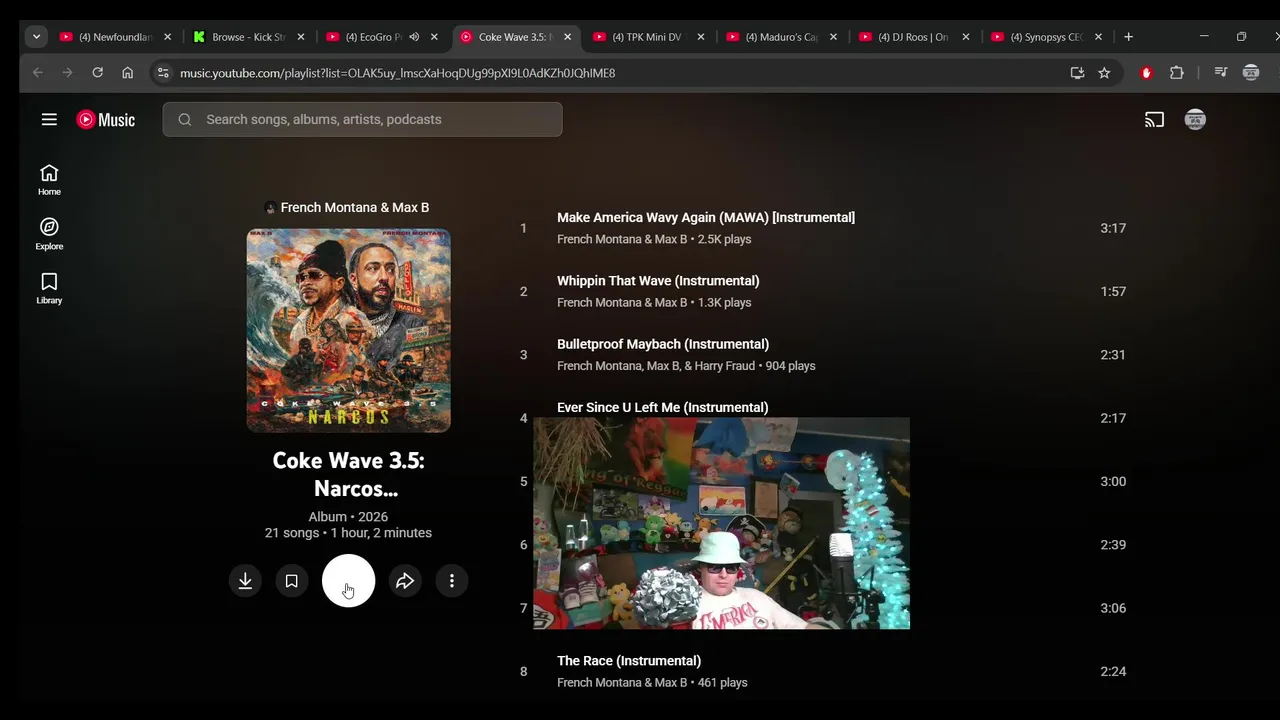Share the album via arrow icon
Image resolution: width=1280 pixels, height=720 pixels.
[x=405, y=581]
